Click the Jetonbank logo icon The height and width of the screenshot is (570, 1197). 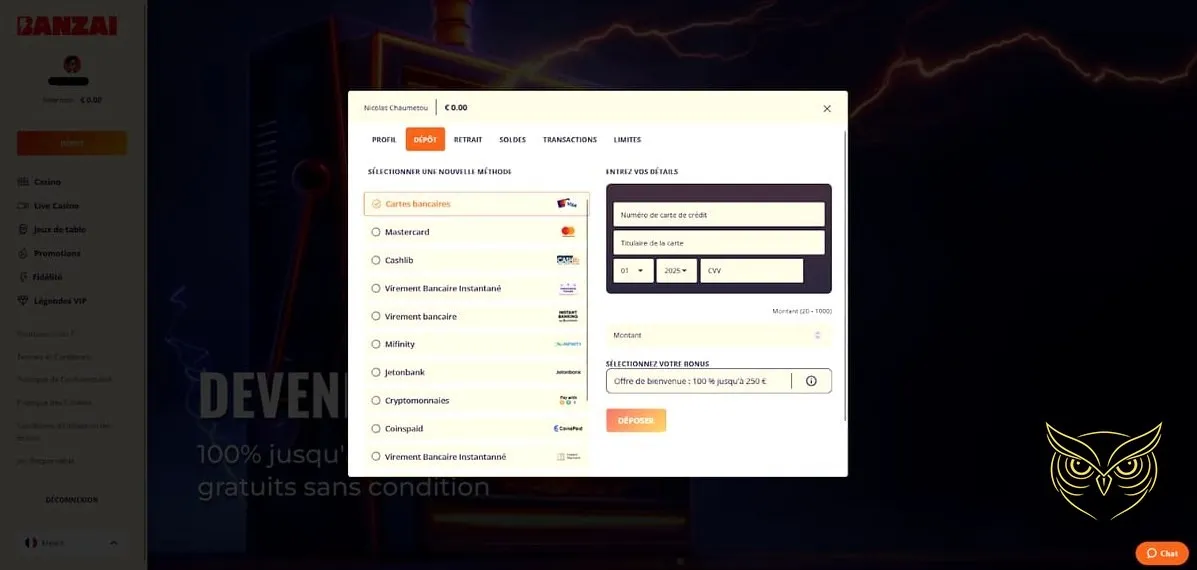(568, 372)
